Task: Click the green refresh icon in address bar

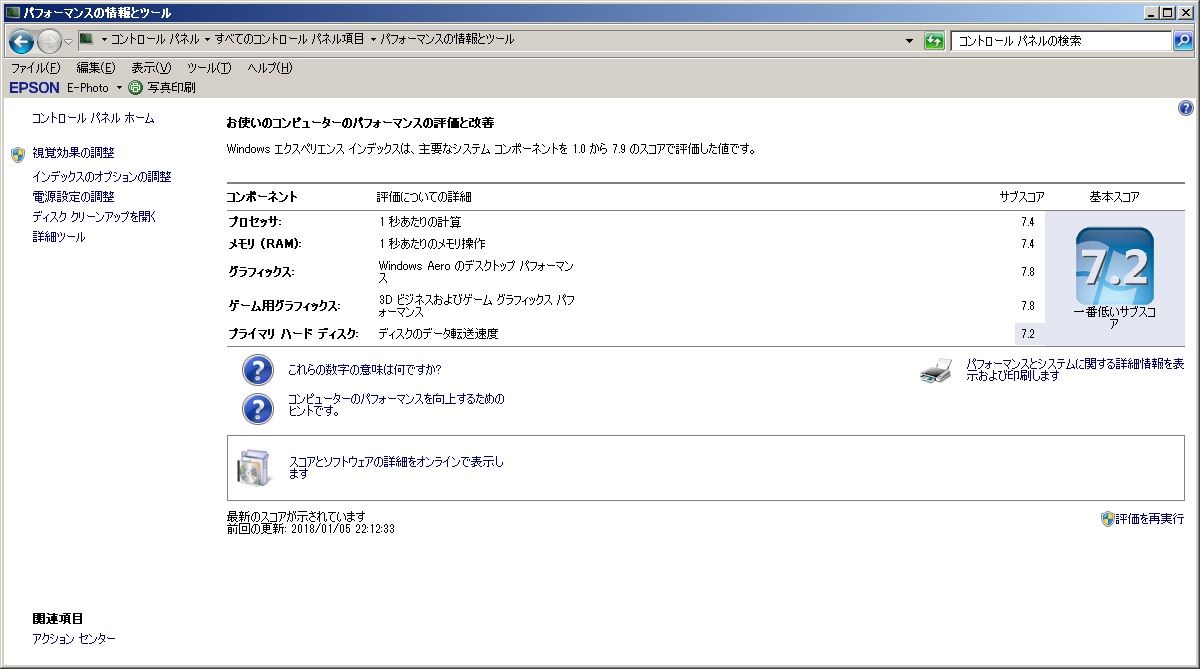Action: point(934,41)
